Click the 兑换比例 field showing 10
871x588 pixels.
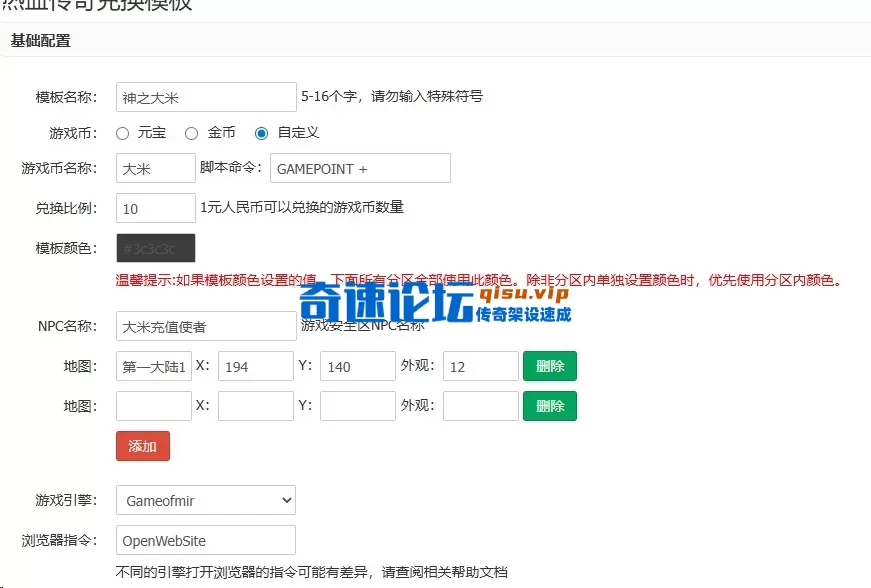coord(156,208)
